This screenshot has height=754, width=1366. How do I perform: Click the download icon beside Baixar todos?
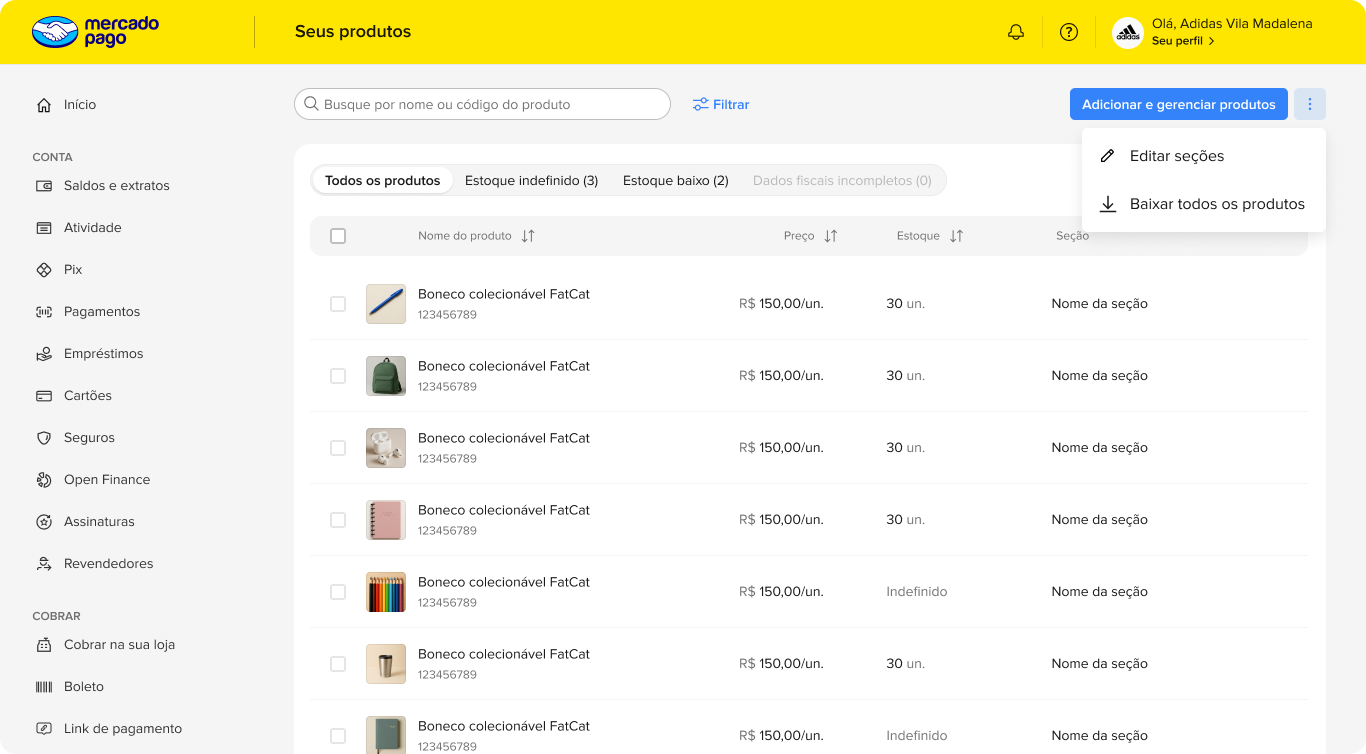1107,204
